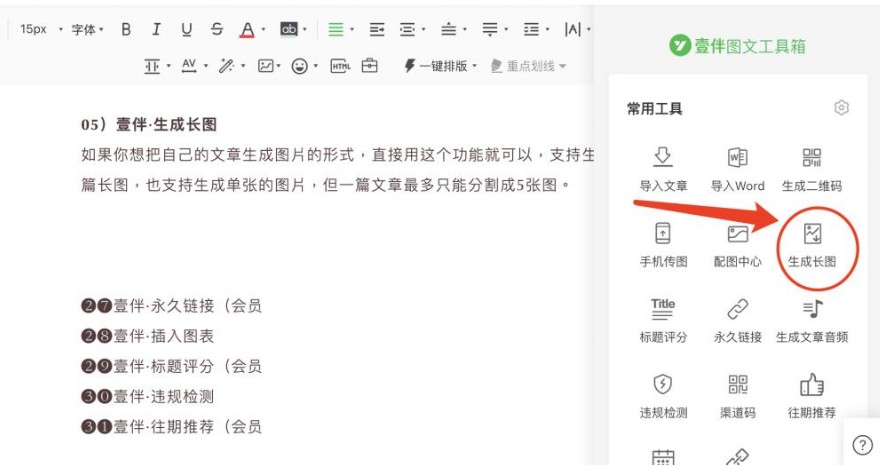
Task: Expand the emoji dropdown arrow
Action: pyautogui.click(x=316, y=66)
